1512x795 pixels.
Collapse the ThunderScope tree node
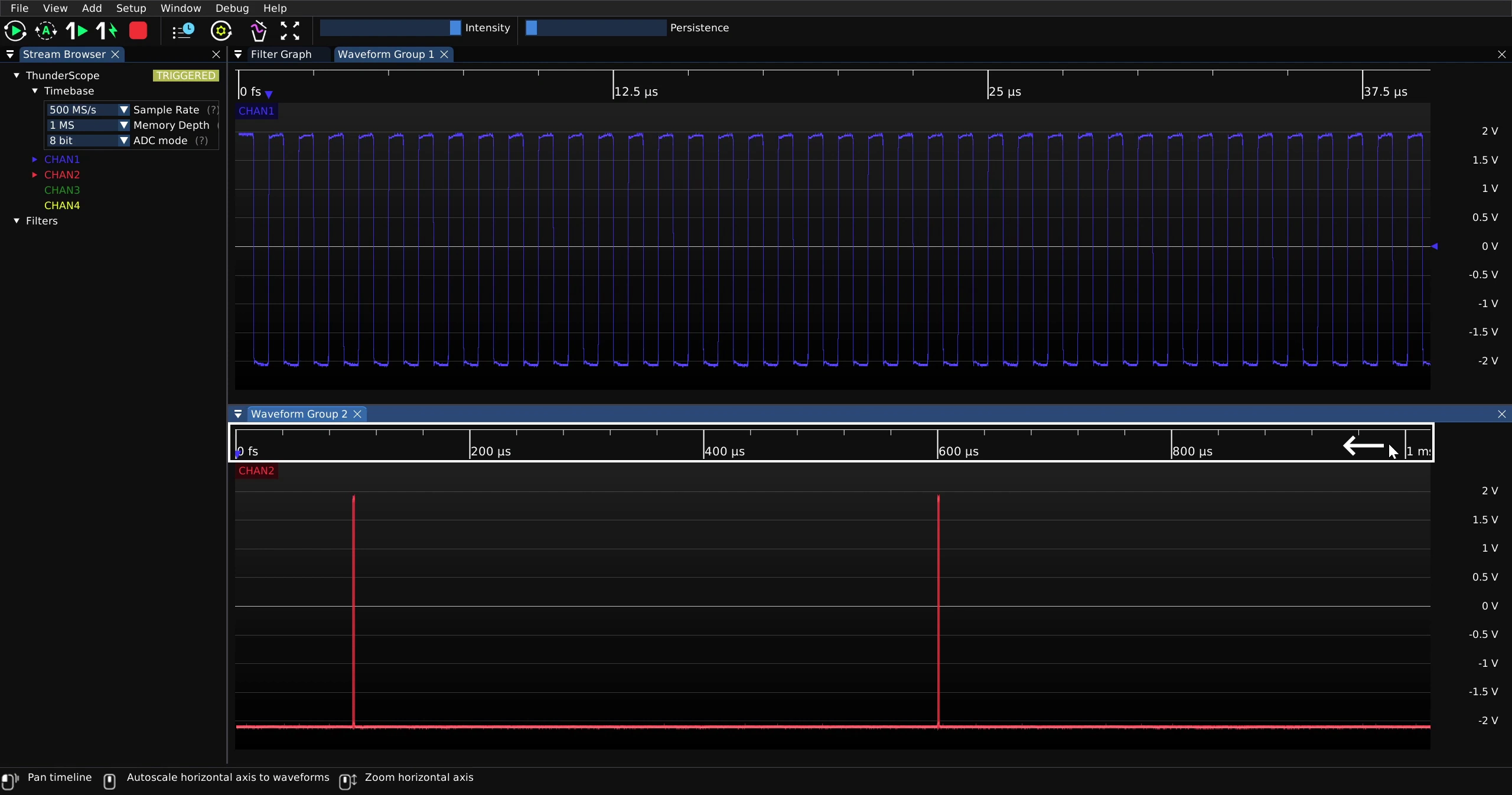tap(17, 76)
